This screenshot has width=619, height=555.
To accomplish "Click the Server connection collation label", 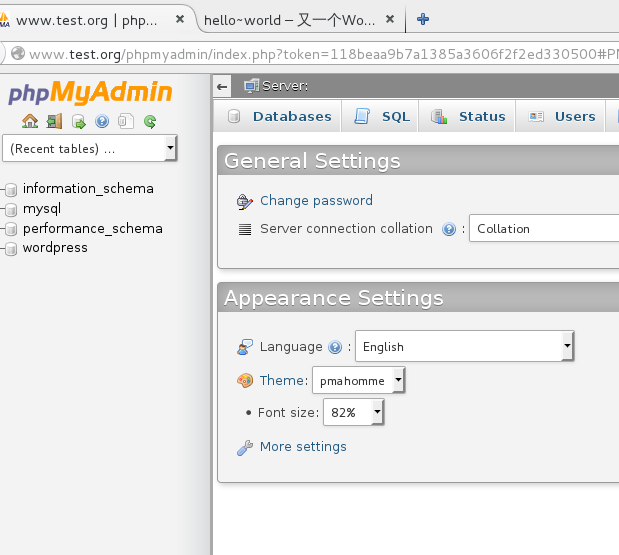I will [346, 229].
